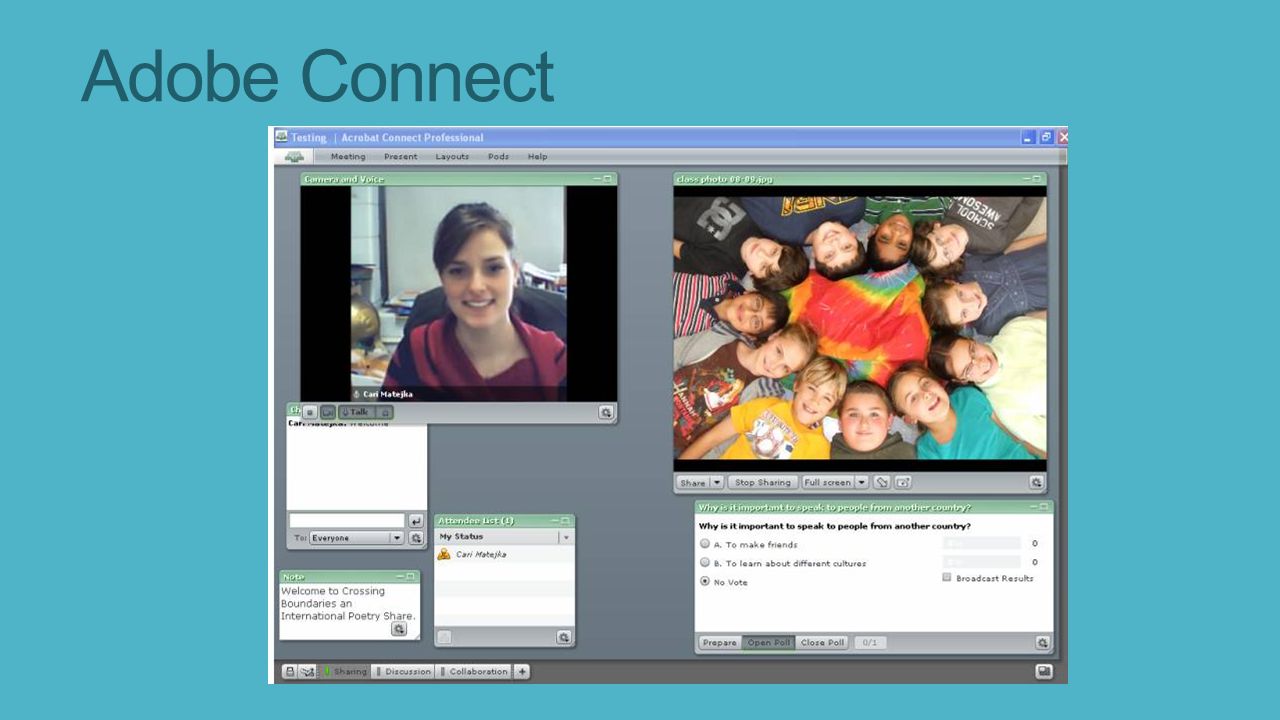Select poll answer A. To make friends
Image resolution: width=1280 pixels, height=720 pixels.
705,544
